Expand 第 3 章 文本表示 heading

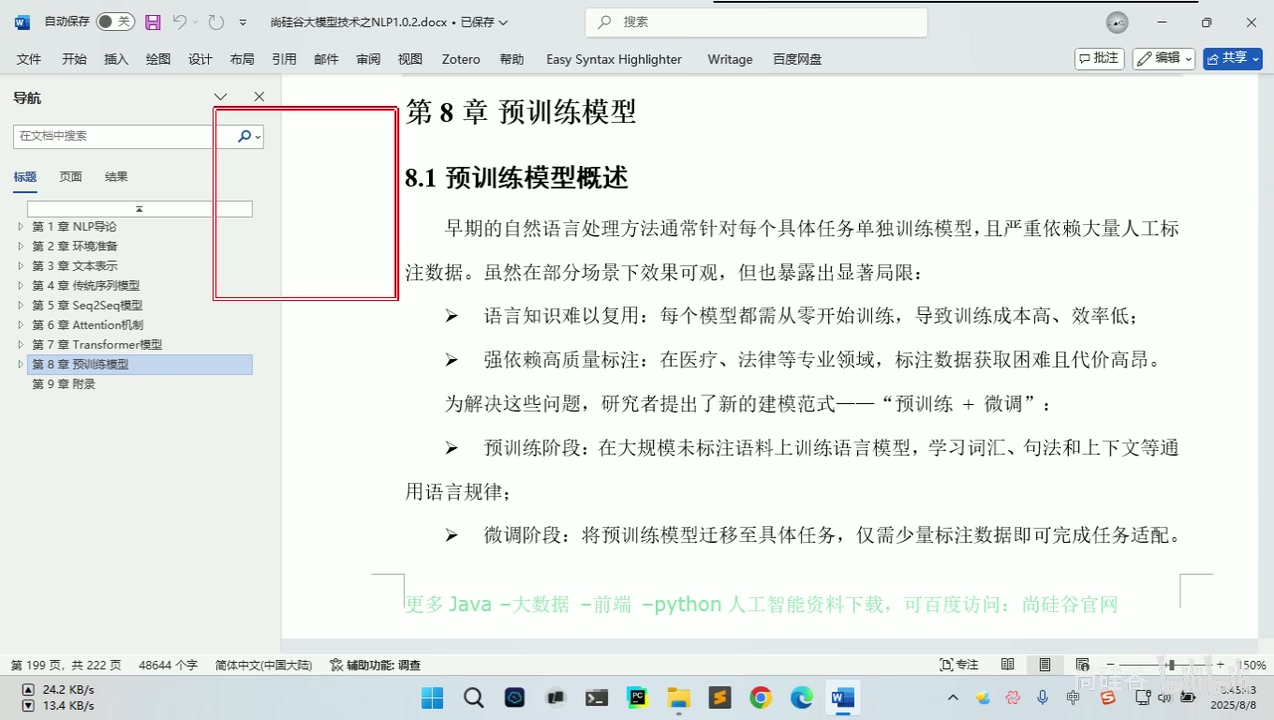pos(20,266)
